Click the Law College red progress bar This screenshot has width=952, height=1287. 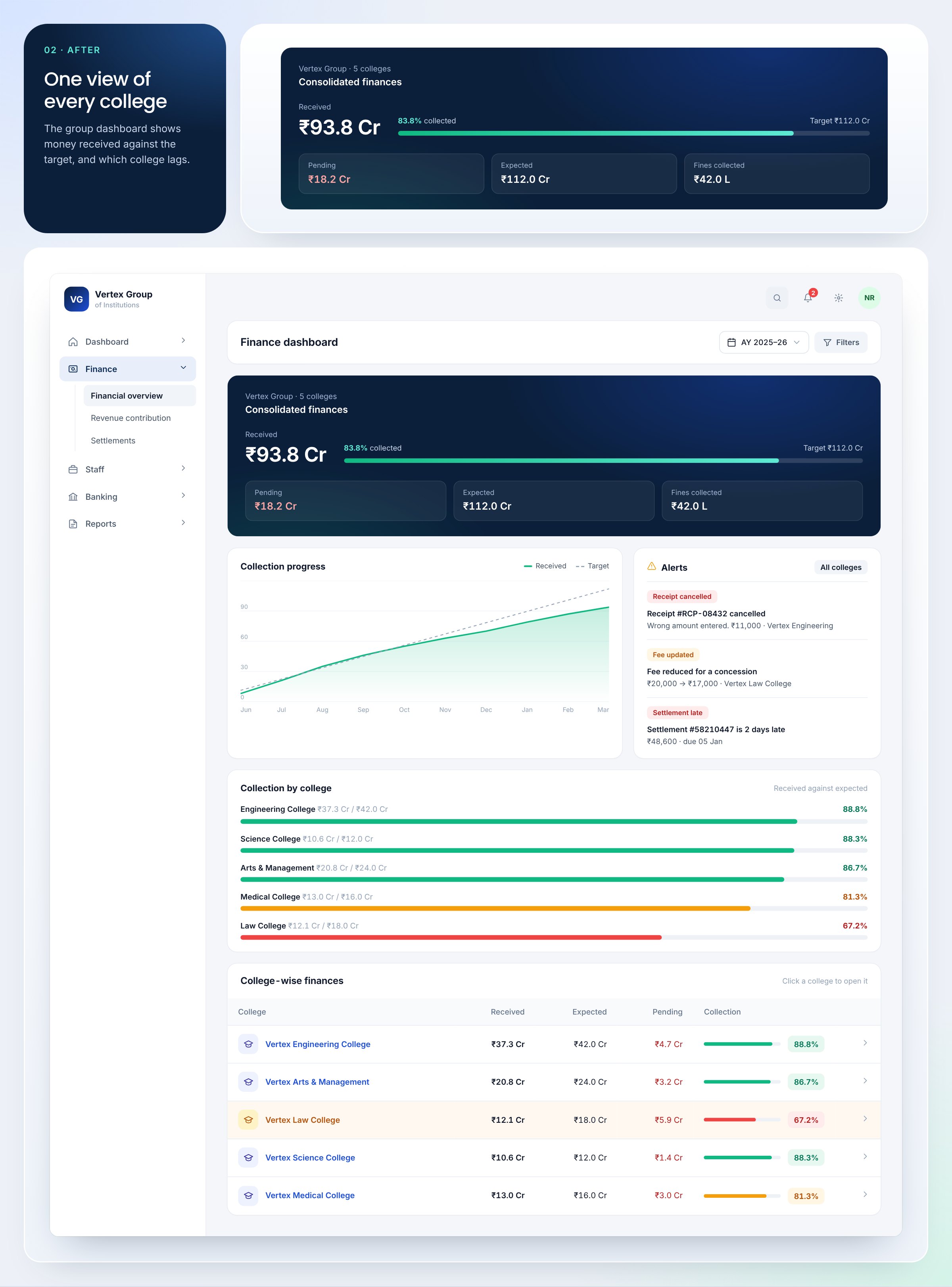point(553,938)
